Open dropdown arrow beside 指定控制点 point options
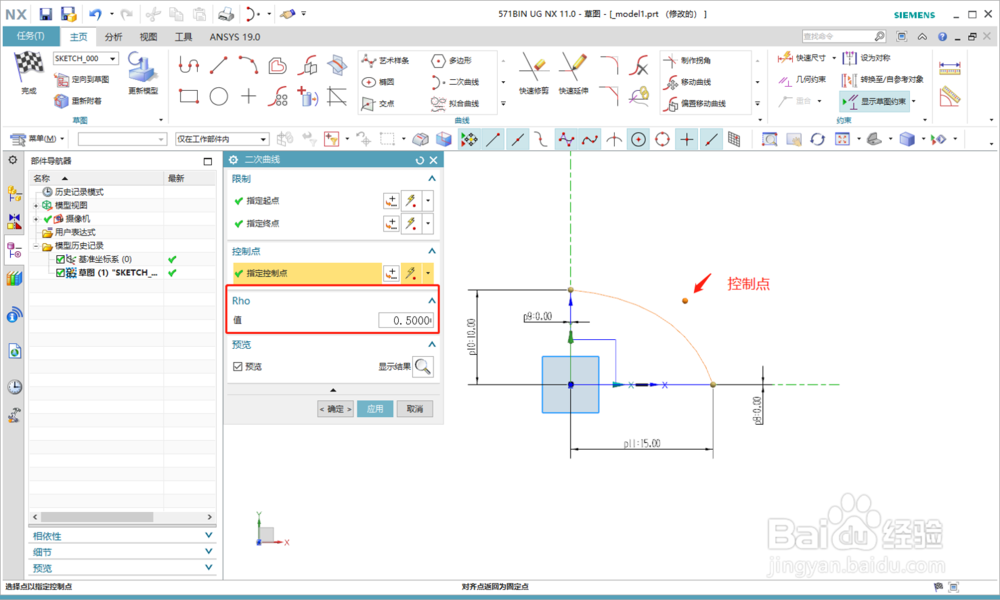Image resolution: width=1000 pixels, height=600 pixels. [x=428, y=273]
